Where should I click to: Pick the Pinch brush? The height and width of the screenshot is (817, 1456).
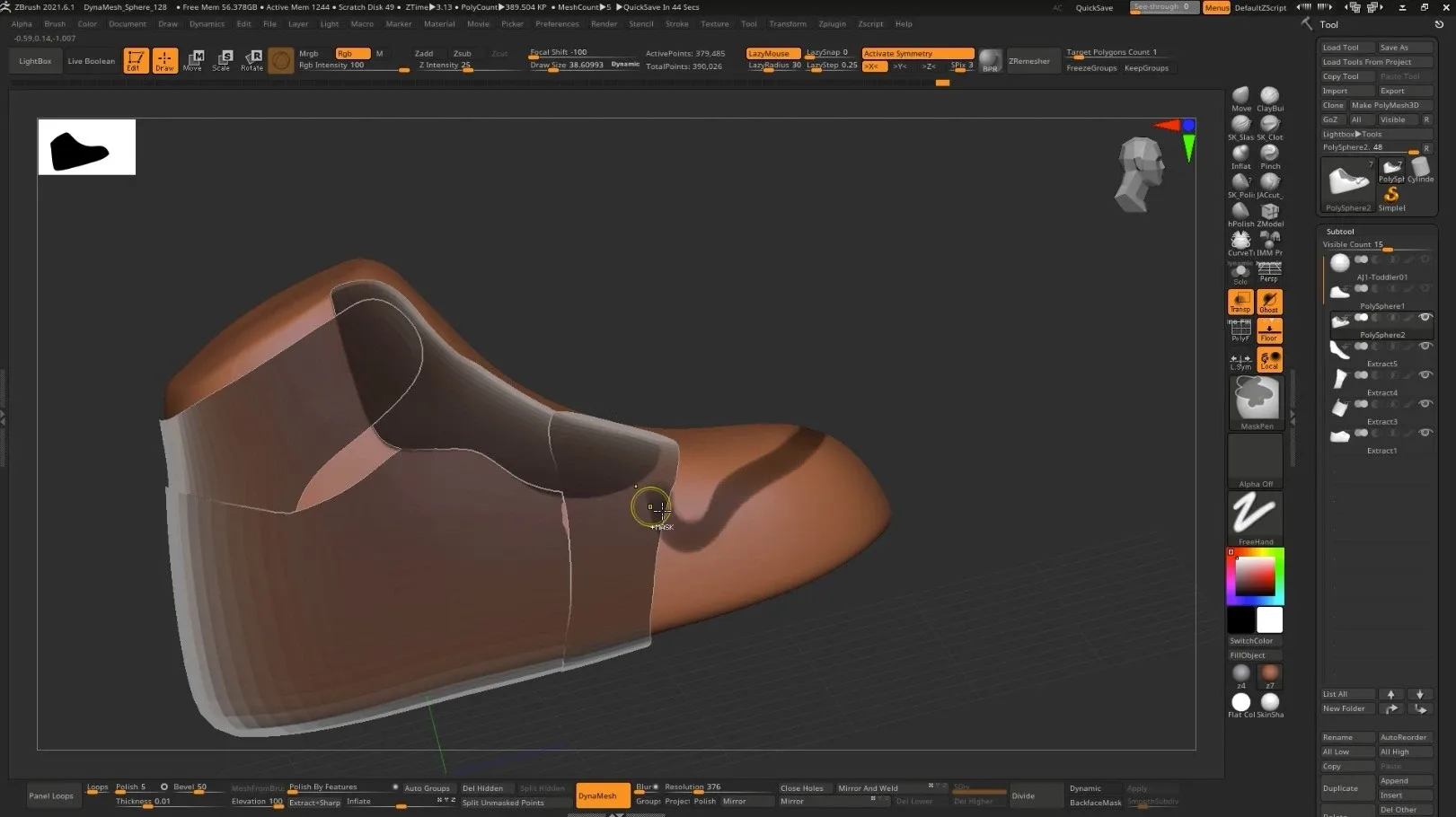pyautogui.click(x=1270, y=155)
